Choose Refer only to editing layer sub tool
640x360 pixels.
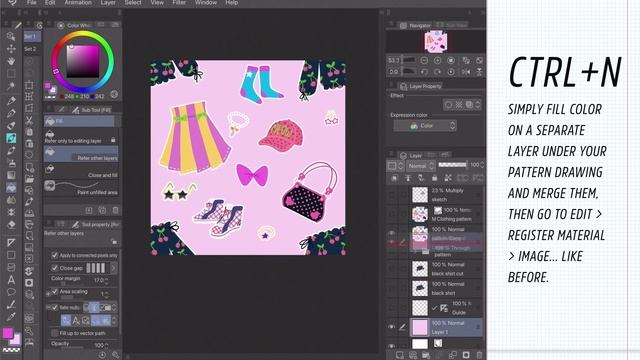(x=82, y=137)
